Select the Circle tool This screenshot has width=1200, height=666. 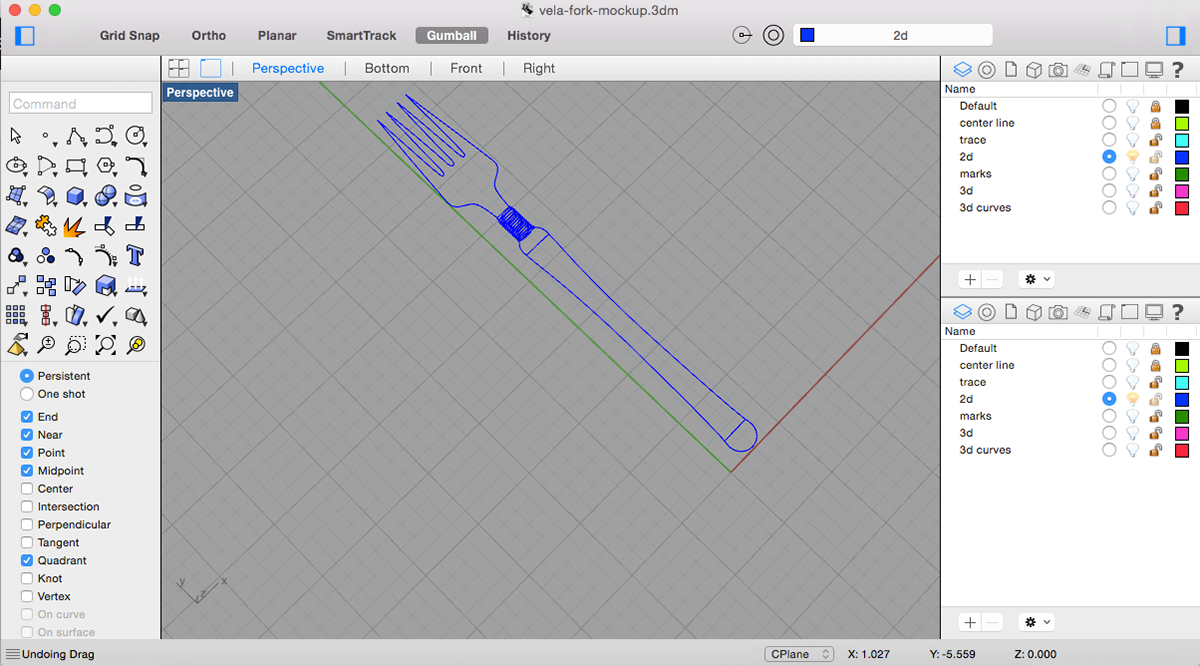[136, 136]
